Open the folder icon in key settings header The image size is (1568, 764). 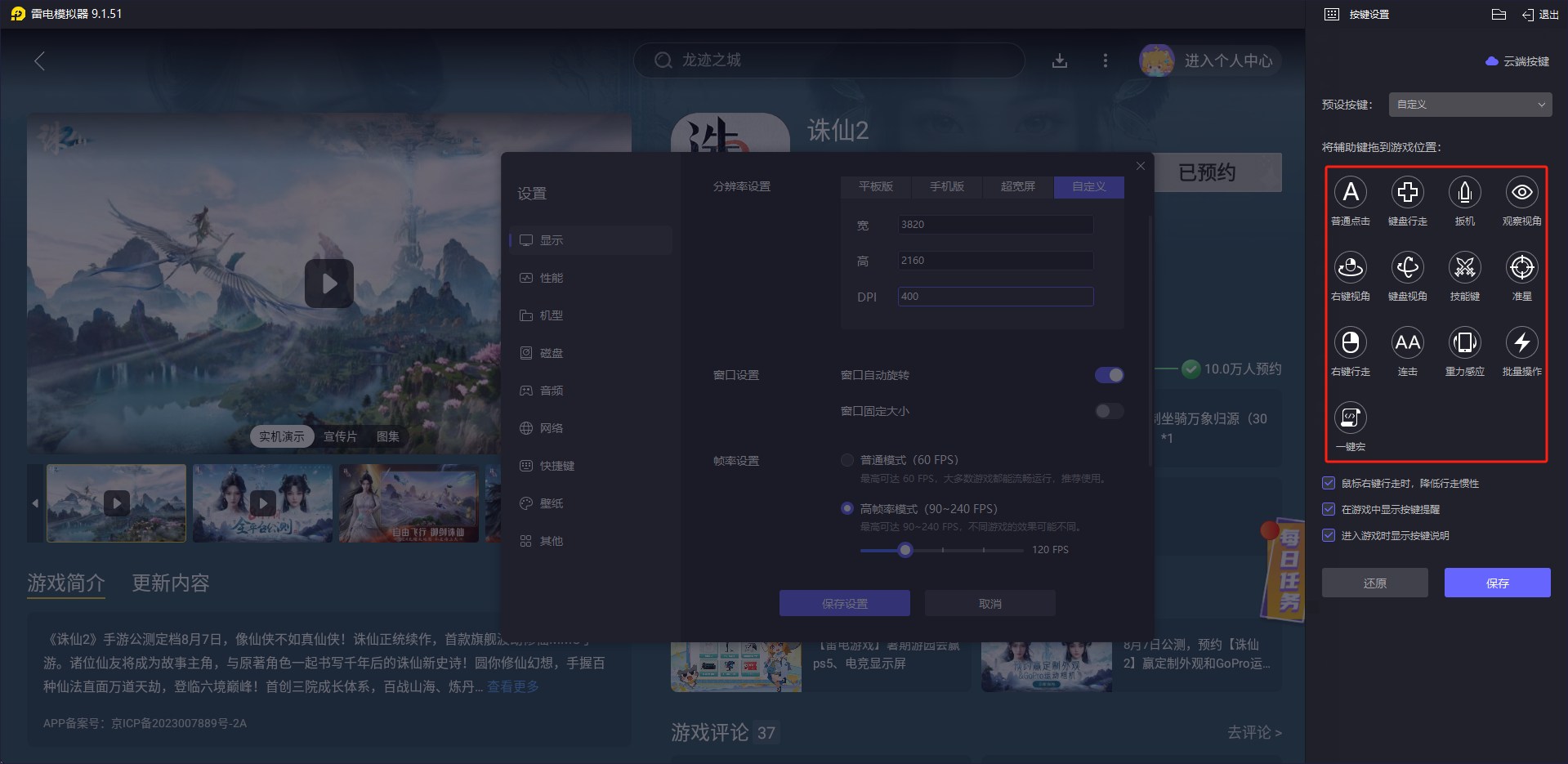pos(1499,14)
